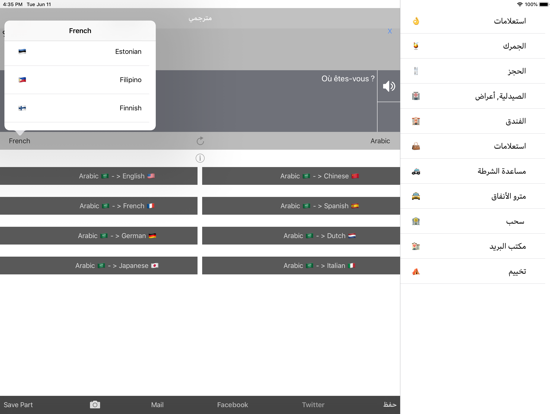This screenshot has height=414, width=552.
Task: Tap the camping tent icon
Action: (x=416, y=271)
